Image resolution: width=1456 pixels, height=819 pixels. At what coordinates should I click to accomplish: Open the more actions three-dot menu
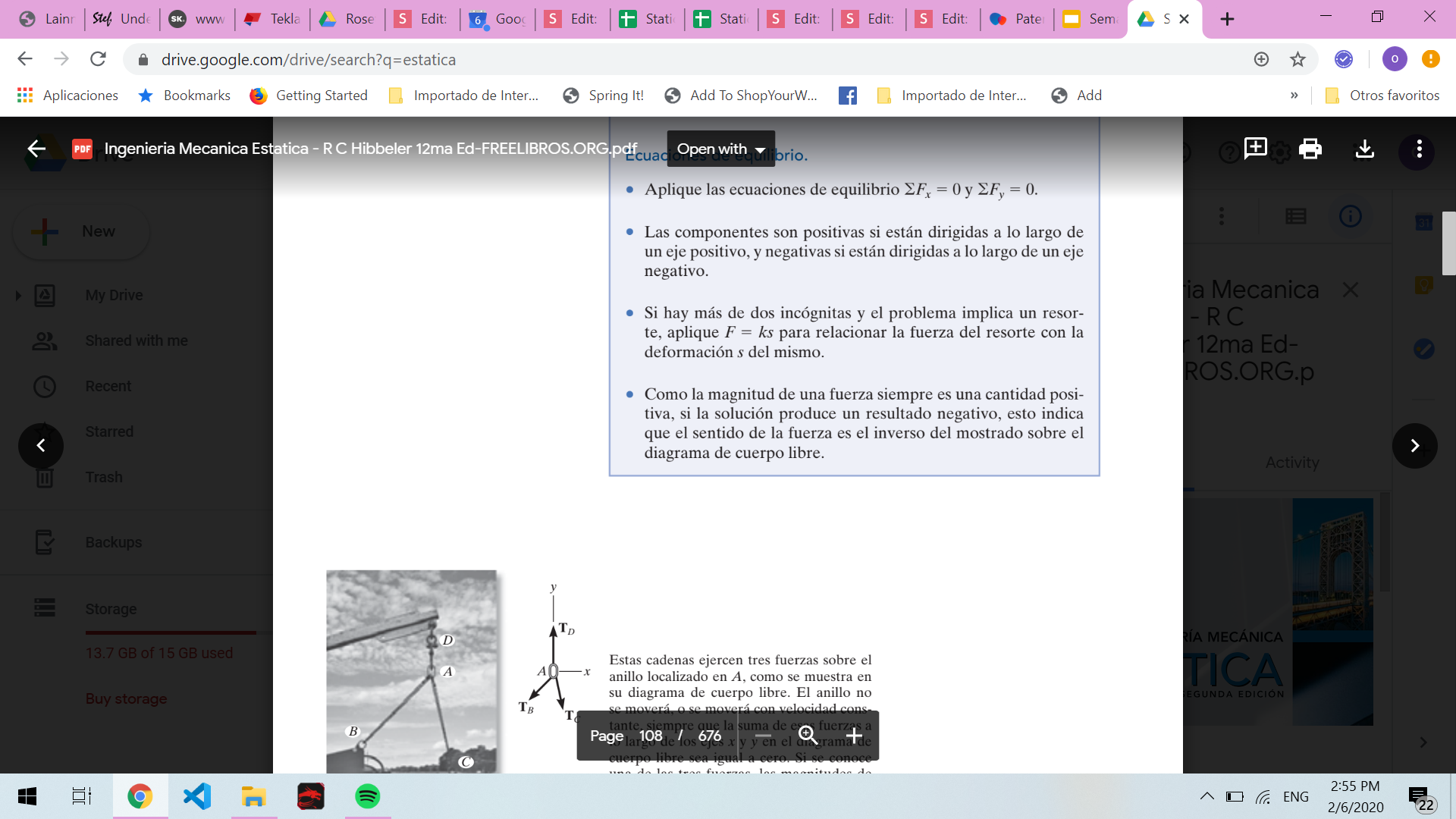[x=1419, y=149]
